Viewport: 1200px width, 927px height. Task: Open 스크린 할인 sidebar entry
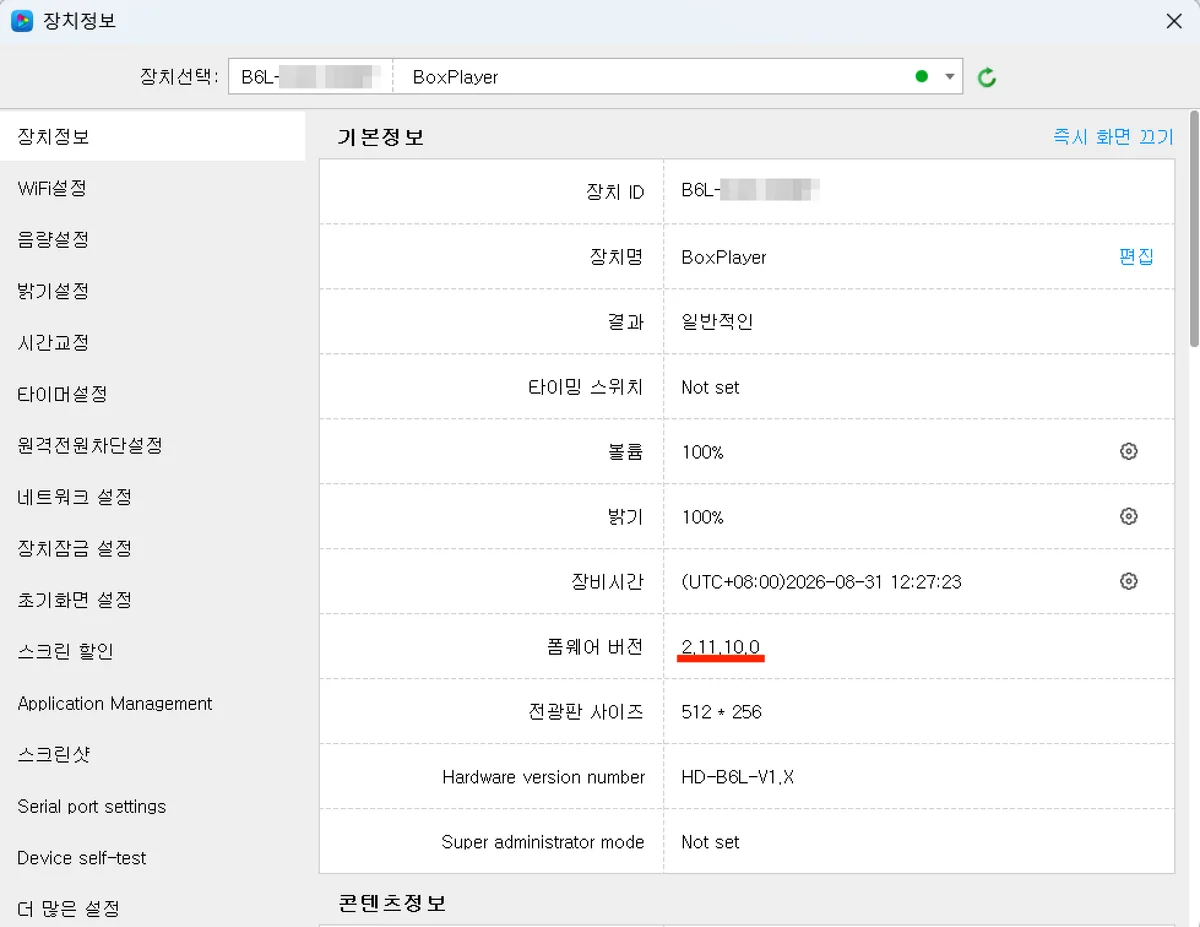point(66,651)
